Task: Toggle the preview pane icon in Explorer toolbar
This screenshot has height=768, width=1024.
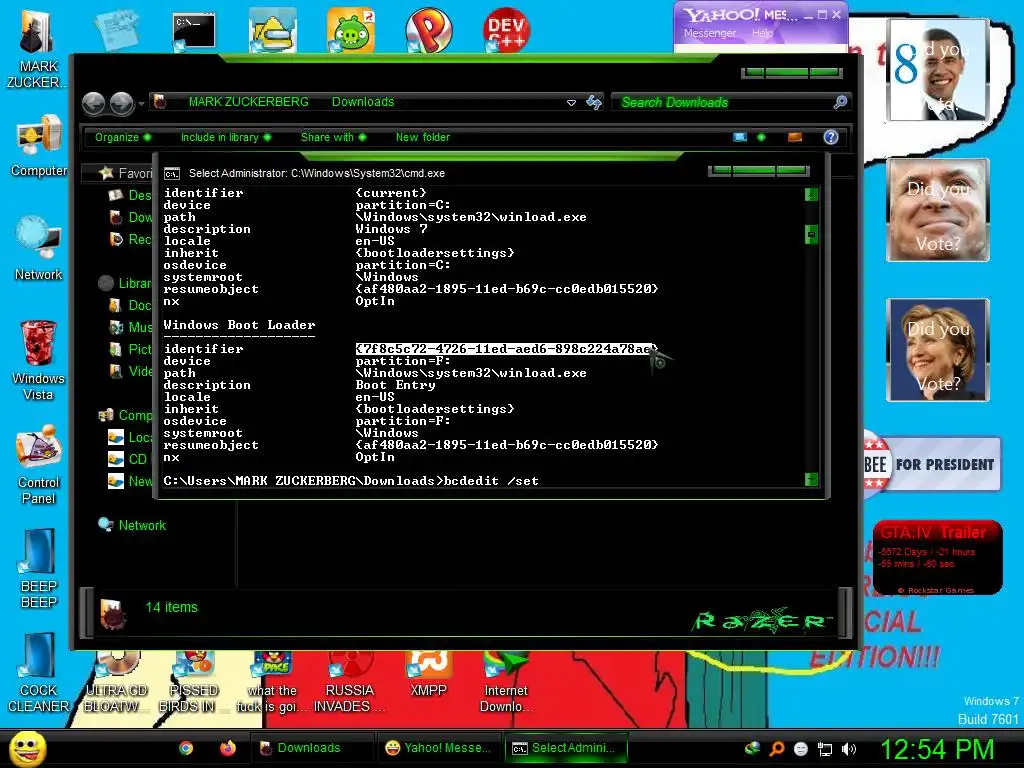Action: [795, 137]
